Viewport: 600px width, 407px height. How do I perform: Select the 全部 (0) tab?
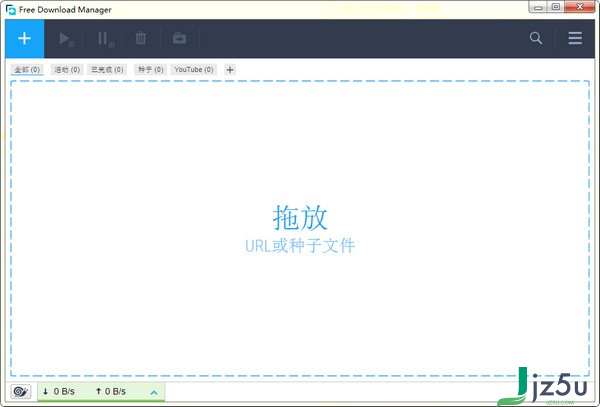(x=27, y=70)
